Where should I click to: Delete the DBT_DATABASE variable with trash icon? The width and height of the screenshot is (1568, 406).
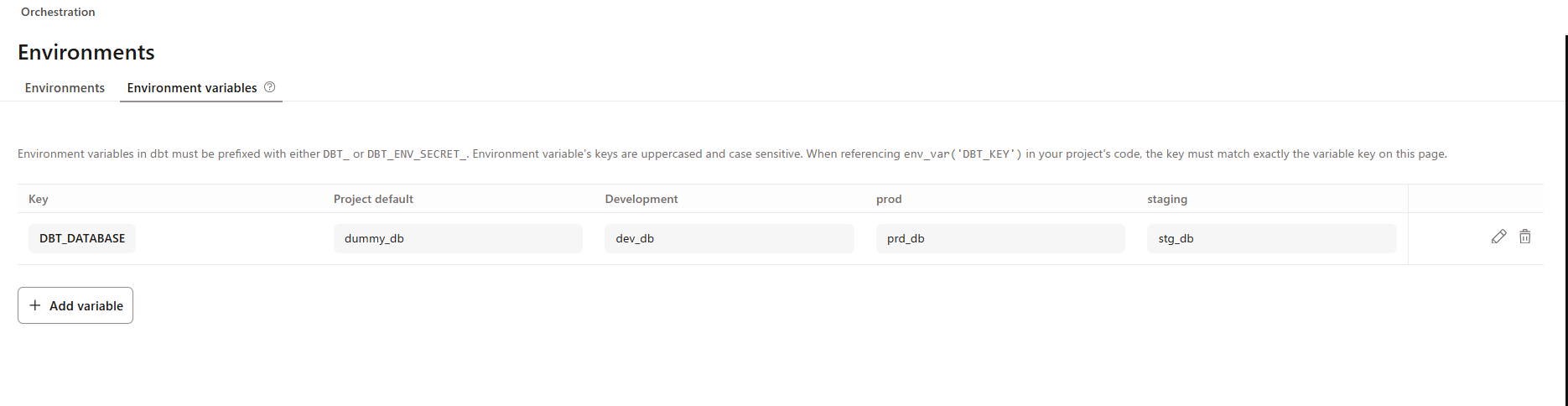(x=1524, y=237)
